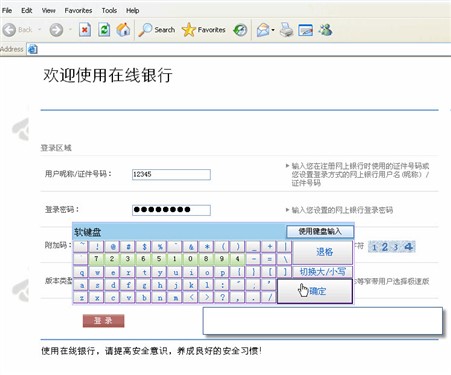Click the Edit page toolbar icon
The height and width of the screenshot is (375, 451).
pyautogui.click(x=306, y=30)
